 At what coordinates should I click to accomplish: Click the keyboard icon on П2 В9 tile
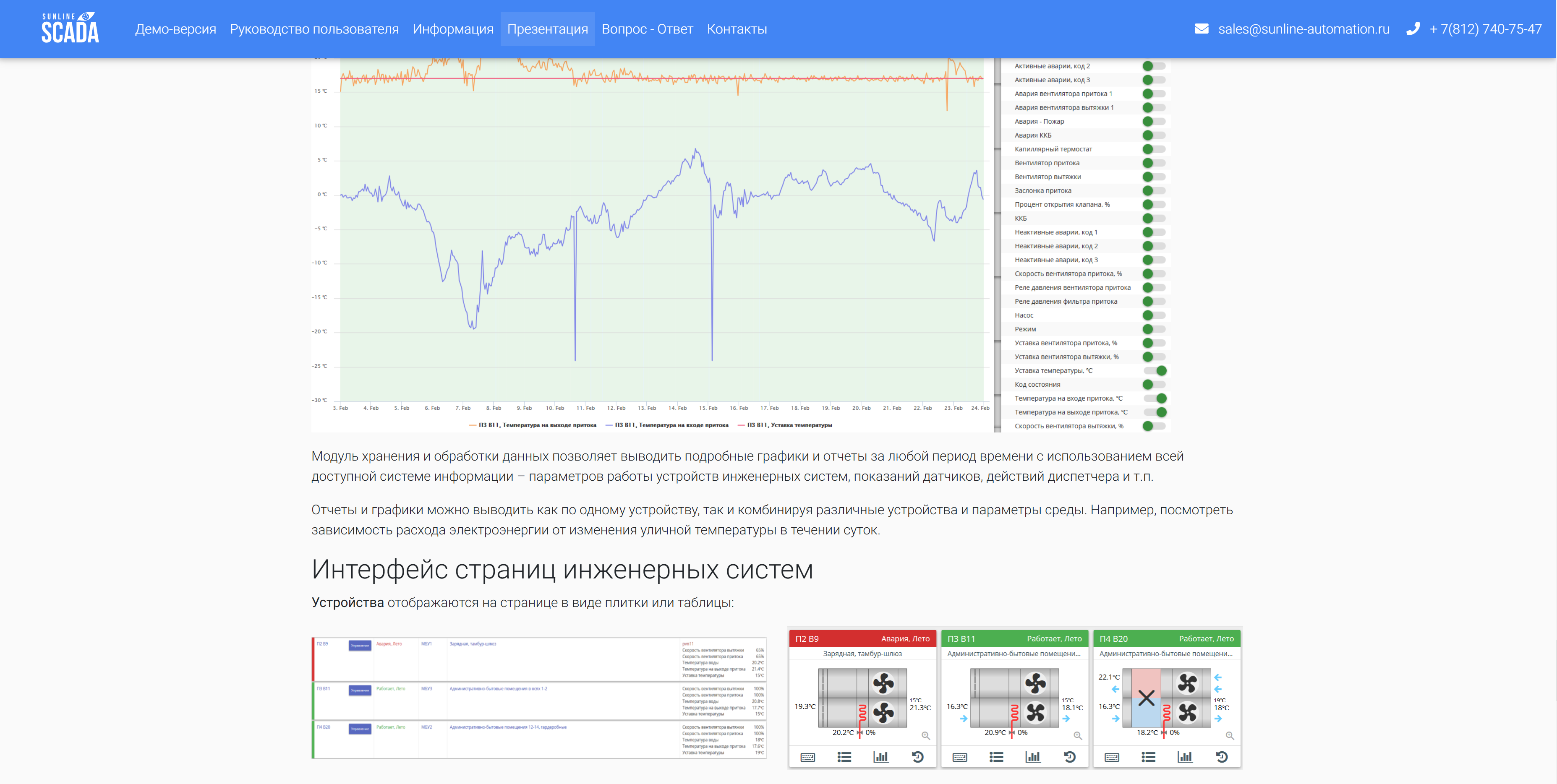click(807, 757)
